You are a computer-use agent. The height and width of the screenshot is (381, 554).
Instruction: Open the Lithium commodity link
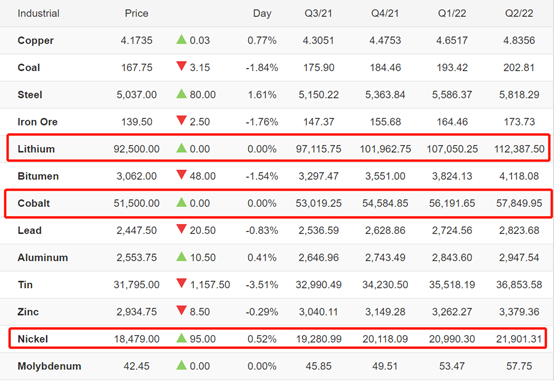tap(36, 149)
